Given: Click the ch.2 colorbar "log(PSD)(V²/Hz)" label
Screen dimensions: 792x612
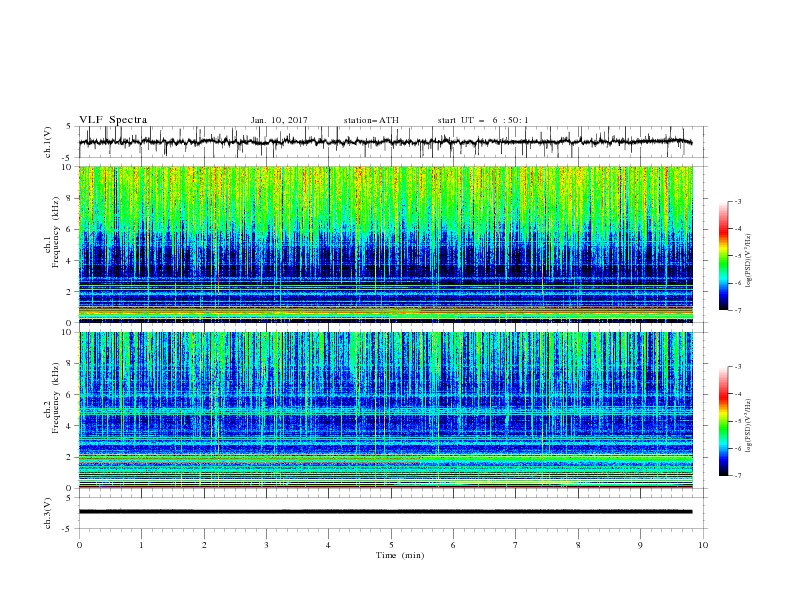Looking at the screenshot, I should (748, 426).
